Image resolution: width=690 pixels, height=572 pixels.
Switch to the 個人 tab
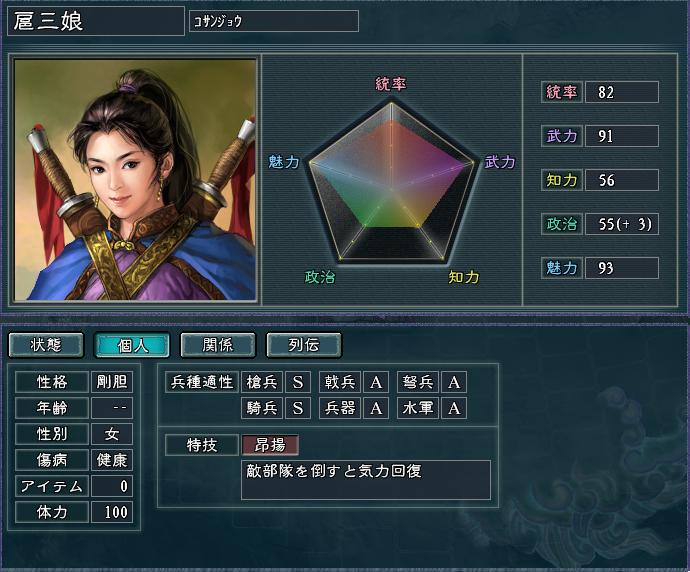[x=132, y=345]
